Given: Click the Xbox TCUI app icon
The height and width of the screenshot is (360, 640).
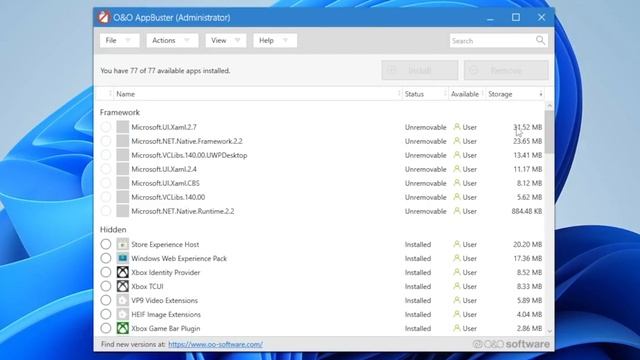Looking at the screenshot, I should 122,286.
